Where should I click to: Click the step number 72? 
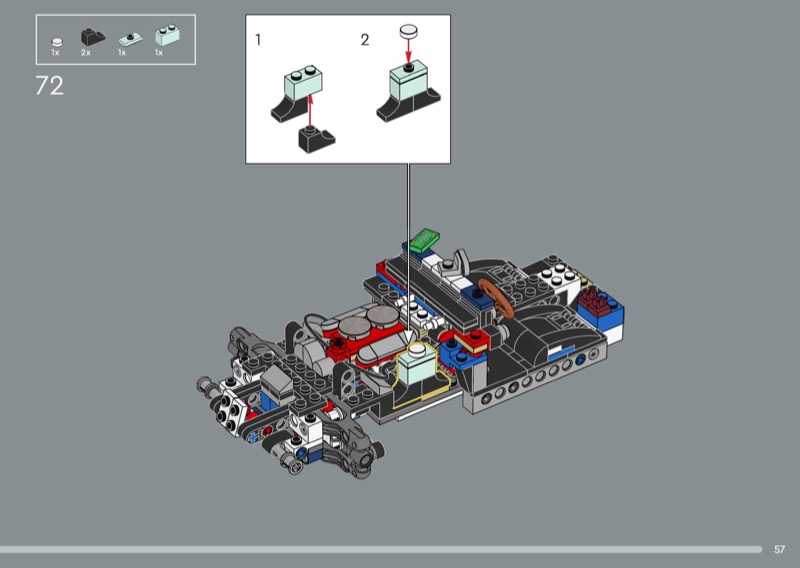point(49,86)
